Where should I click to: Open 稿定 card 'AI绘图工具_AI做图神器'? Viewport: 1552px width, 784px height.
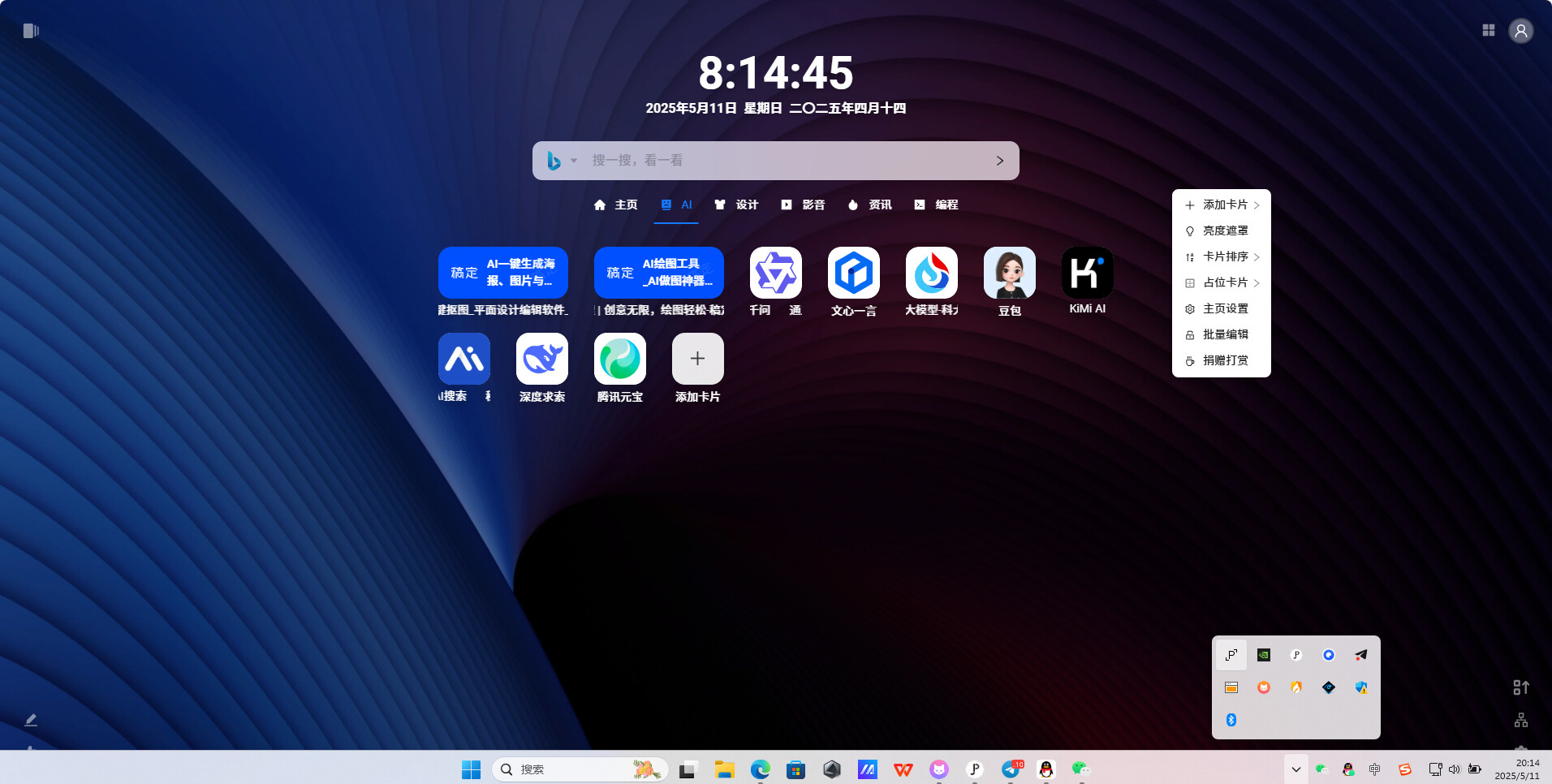tap(658, 273)
